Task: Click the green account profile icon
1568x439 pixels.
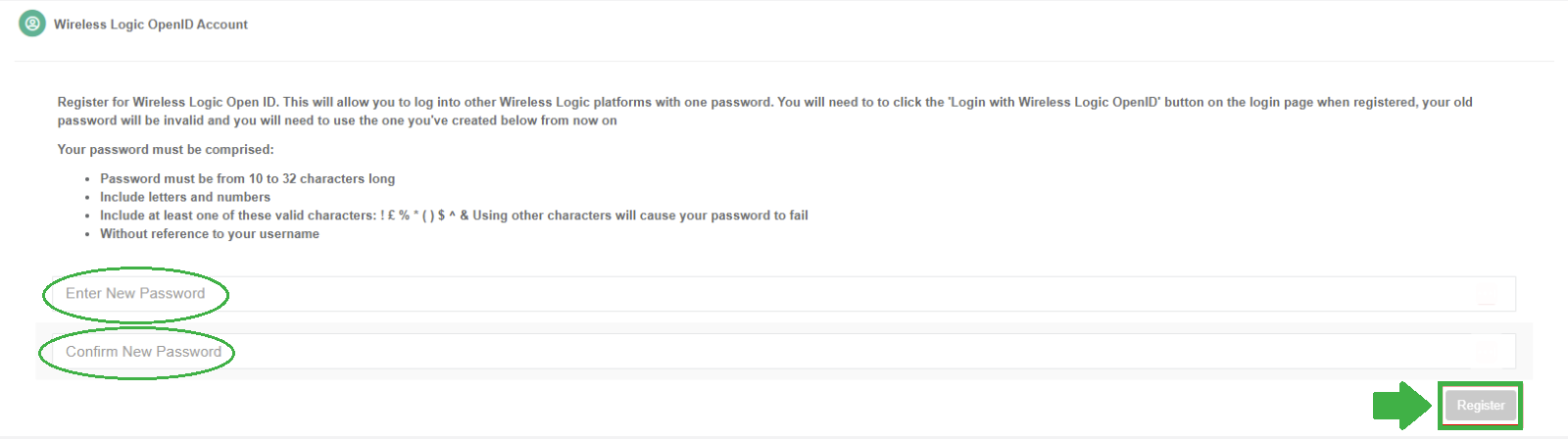Action: (32, 24)
